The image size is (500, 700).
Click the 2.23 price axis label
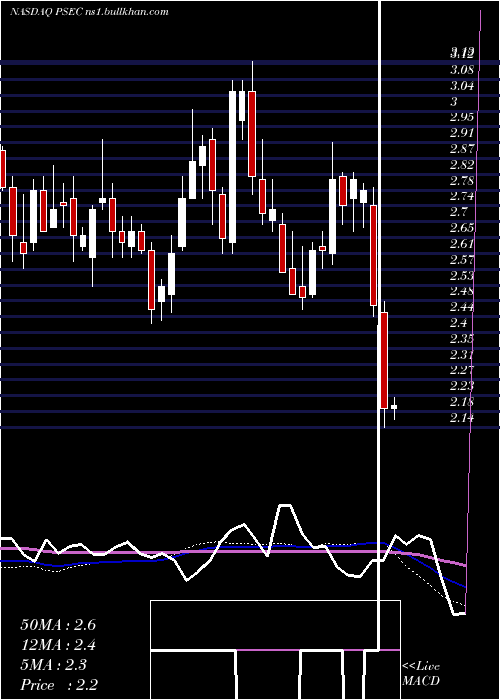[462, 387]
